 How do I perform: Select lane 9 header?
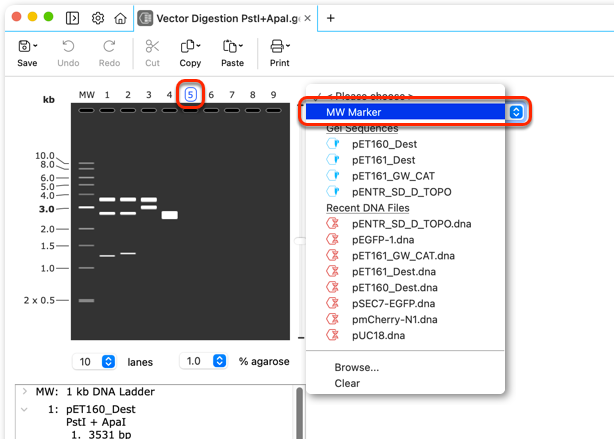[x=273, y=95]
